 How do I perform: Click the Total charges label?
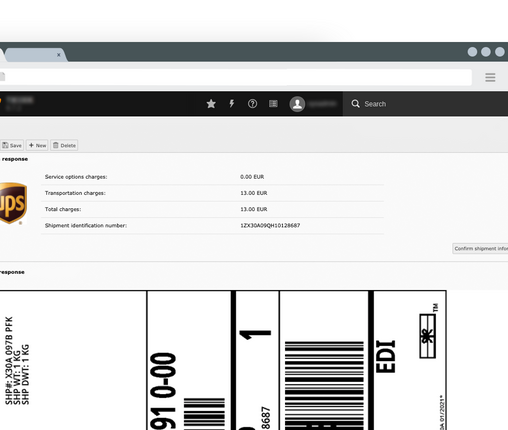pos(63,209)
